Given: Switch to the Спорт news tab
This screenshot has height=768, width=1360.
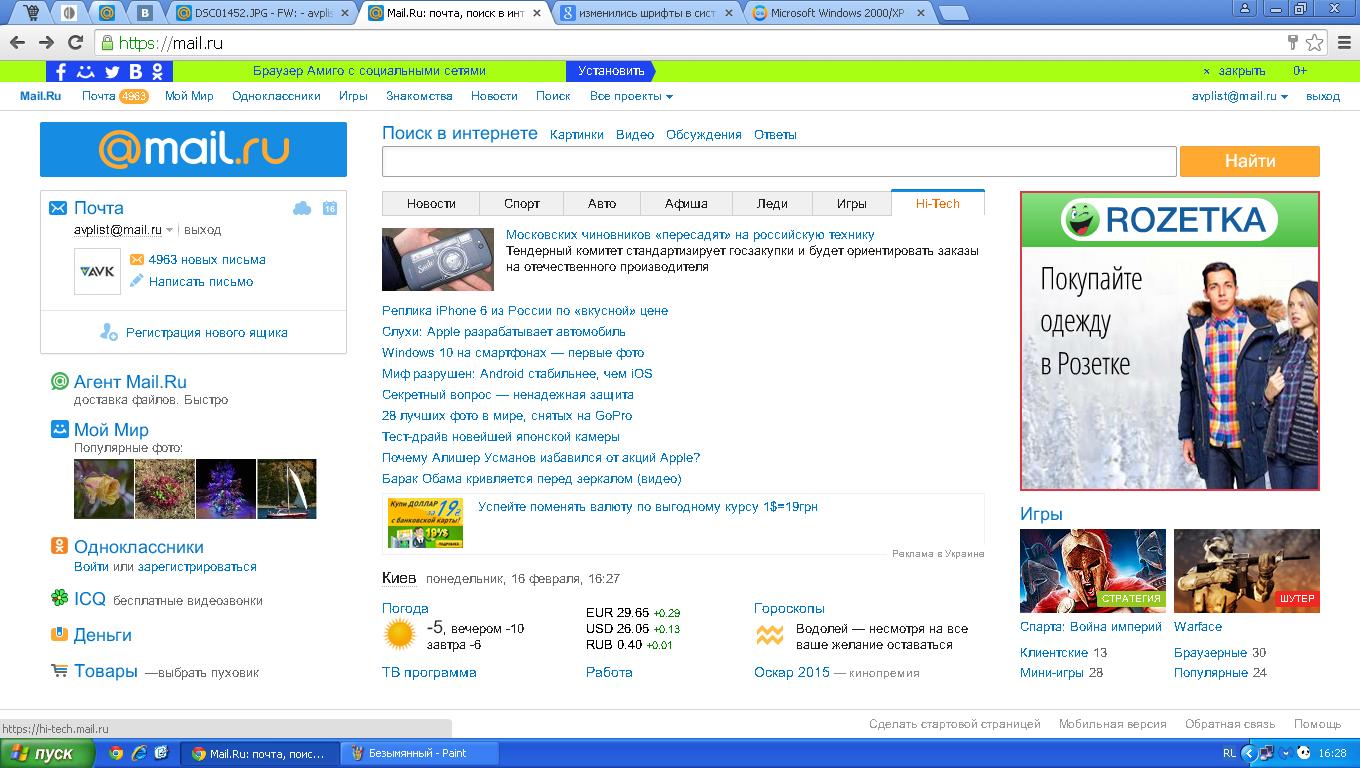Looking at the screenshot, I should 522,203.
